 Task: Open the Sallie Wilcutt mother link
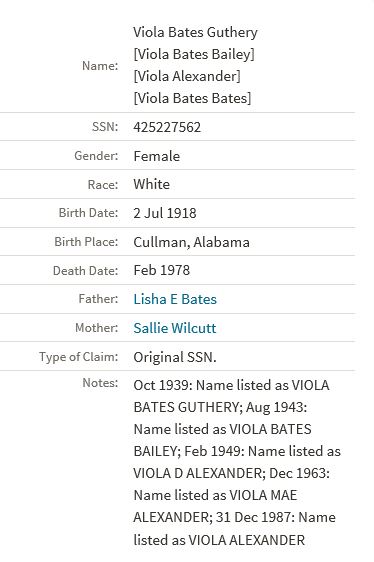tap(175, 328)
